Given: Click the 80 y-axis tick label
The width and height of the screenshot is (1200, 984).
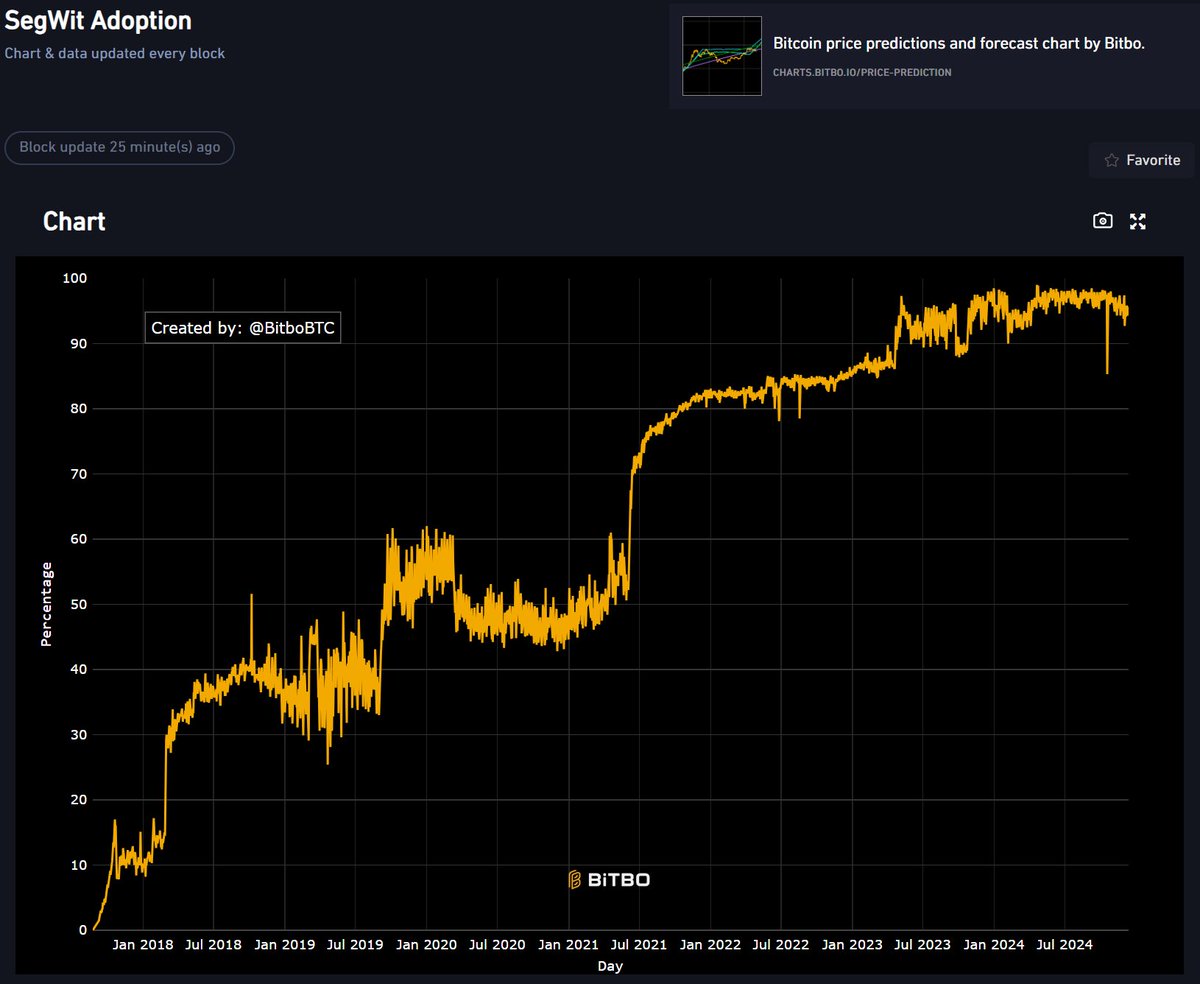Looking at the screenshot, I should click(x=78, y=408).
